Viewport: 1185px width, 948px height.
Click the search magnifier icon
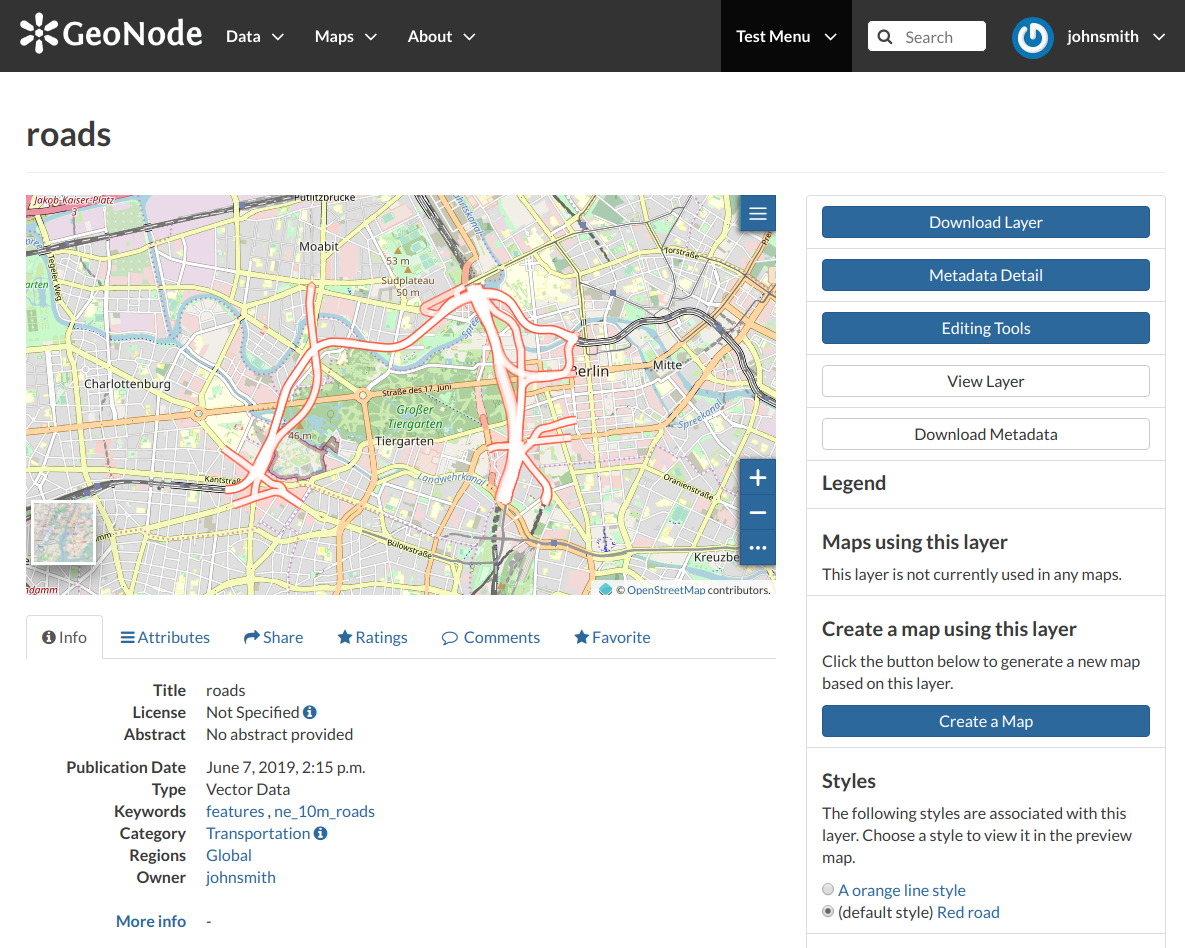[885, 37]
